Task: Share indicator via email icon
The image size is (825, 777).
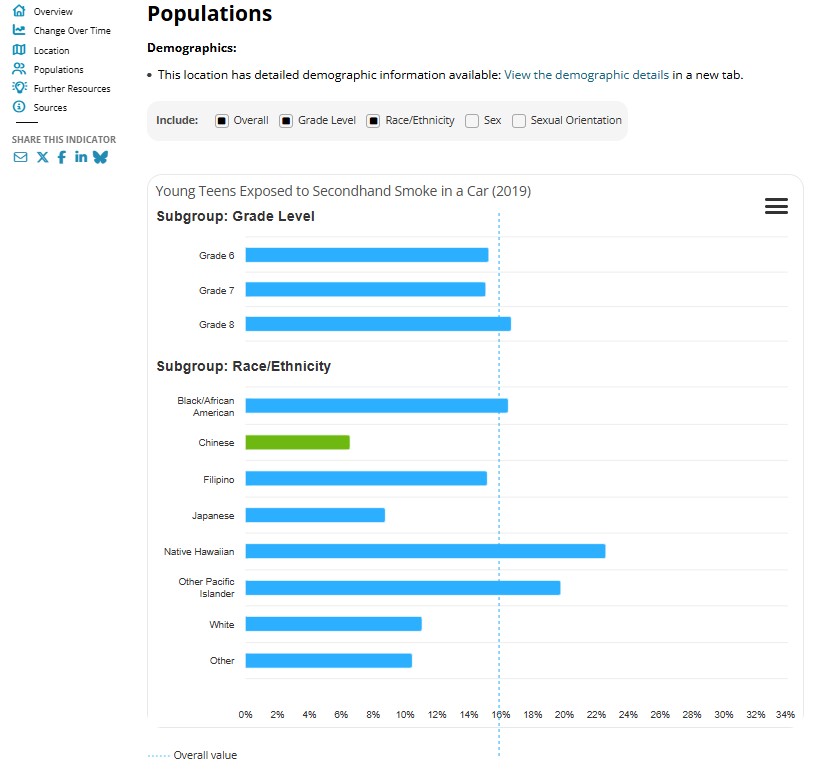Action: [x=20, y=157]
